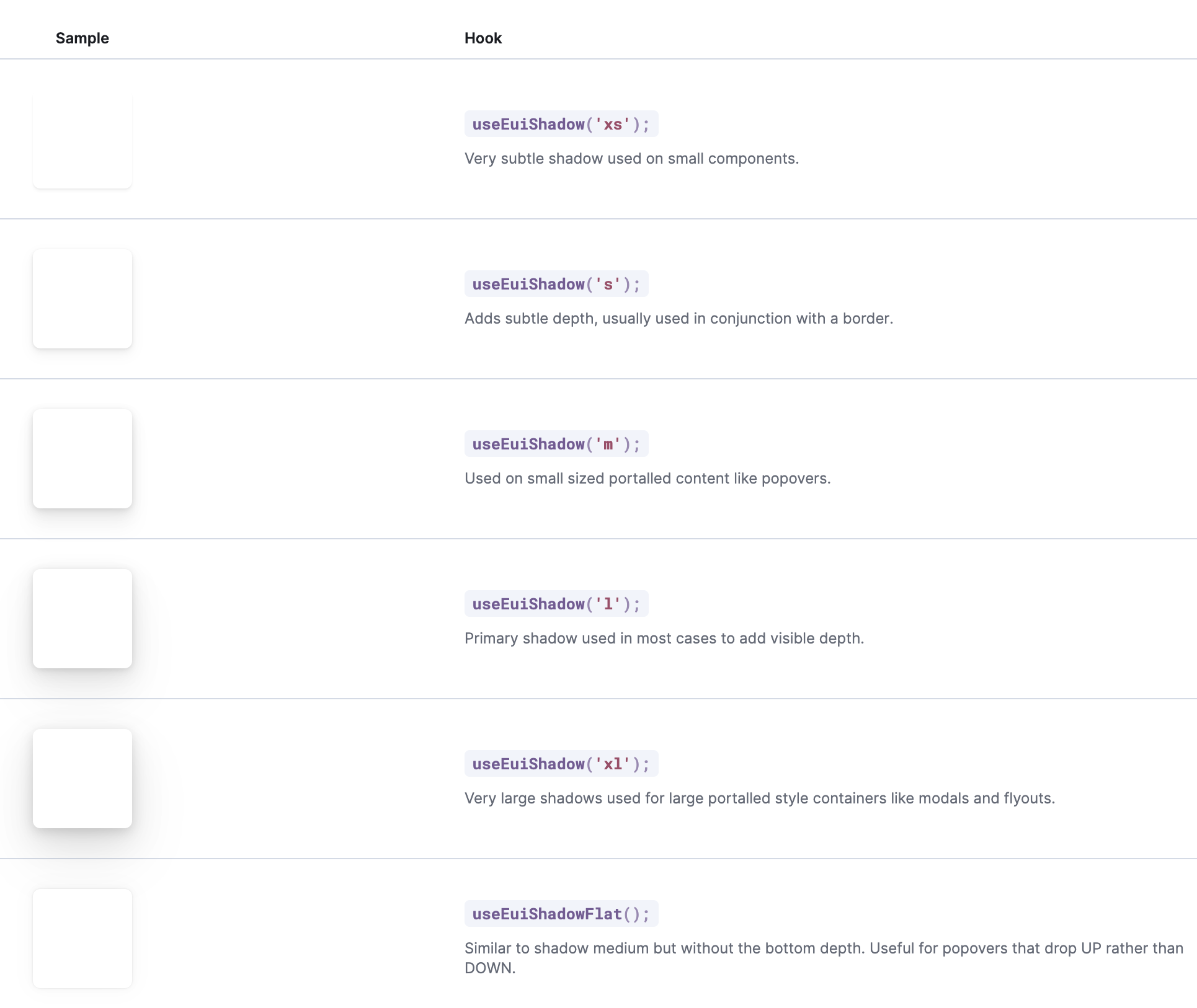Screen dimensions: 1197x1008
Task: Click the popovers drop UP description
Action: (823, 948)
